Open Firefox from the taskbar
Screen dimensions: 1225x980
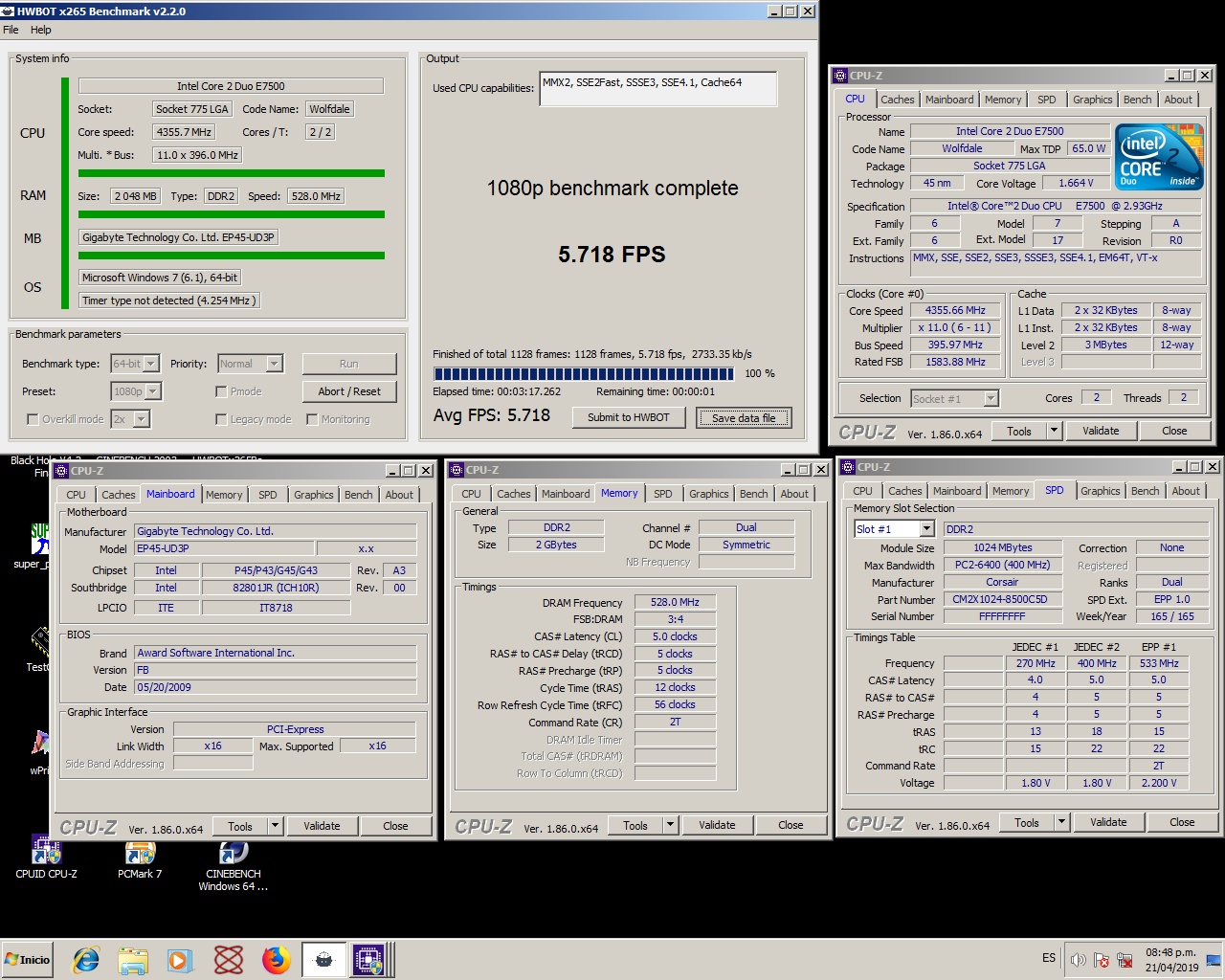(276, 959)
